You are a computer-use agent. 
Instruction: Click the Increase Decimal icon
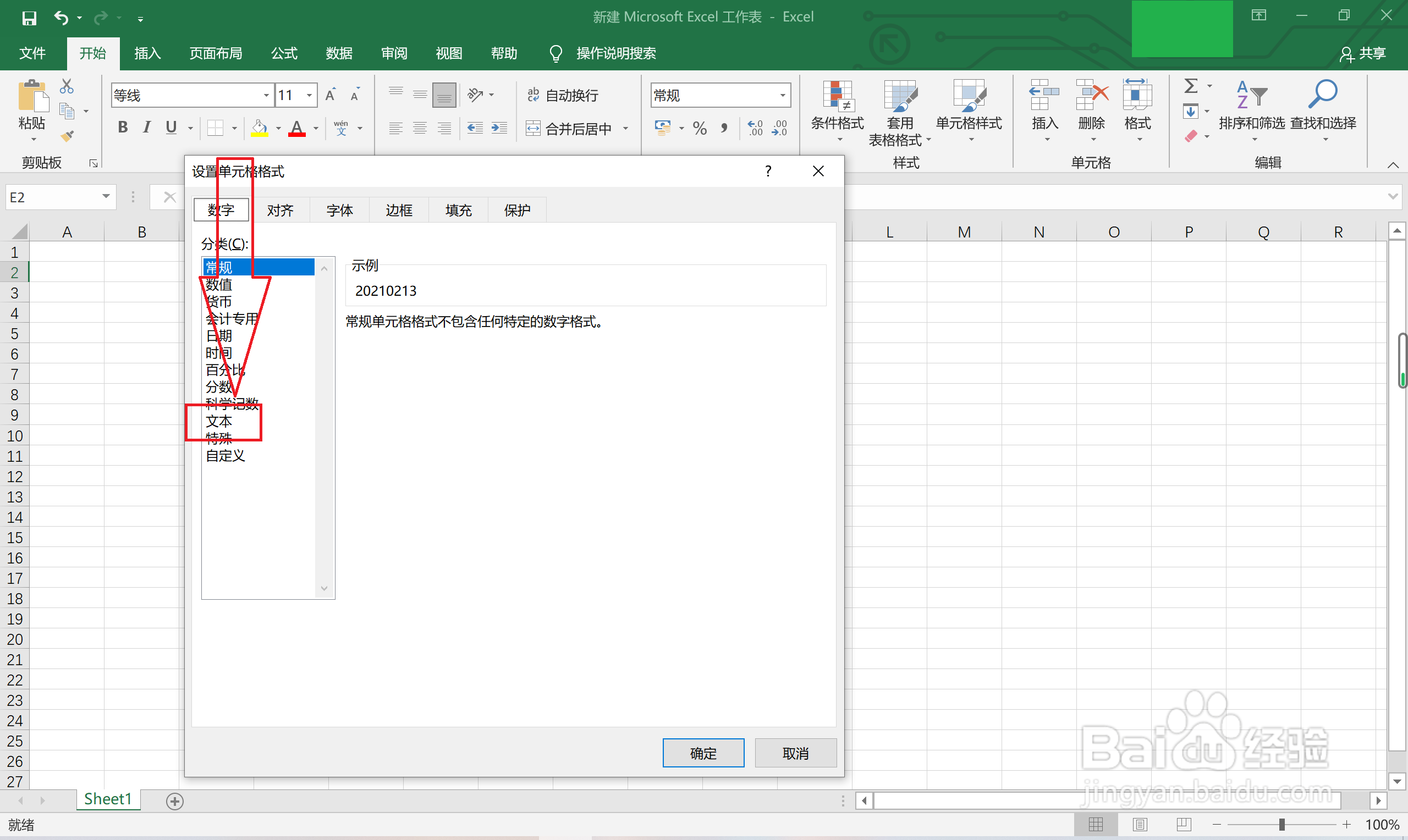point(755,129)
